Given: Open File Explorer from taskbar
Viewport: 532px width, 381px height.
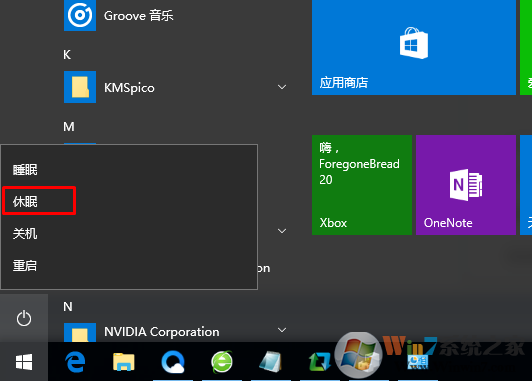Looking at the screenshot, I should coord(124,362).
